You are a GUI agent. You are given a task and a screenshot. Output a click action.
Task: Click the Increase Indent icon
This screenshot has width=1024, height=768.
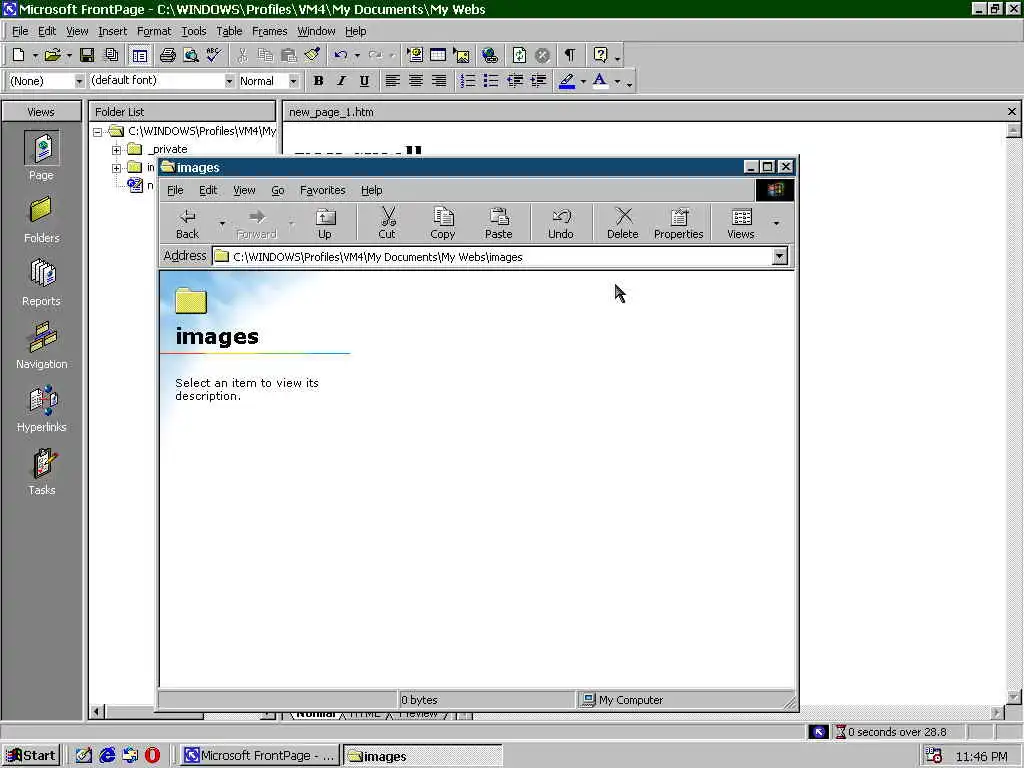click(538, 81)
